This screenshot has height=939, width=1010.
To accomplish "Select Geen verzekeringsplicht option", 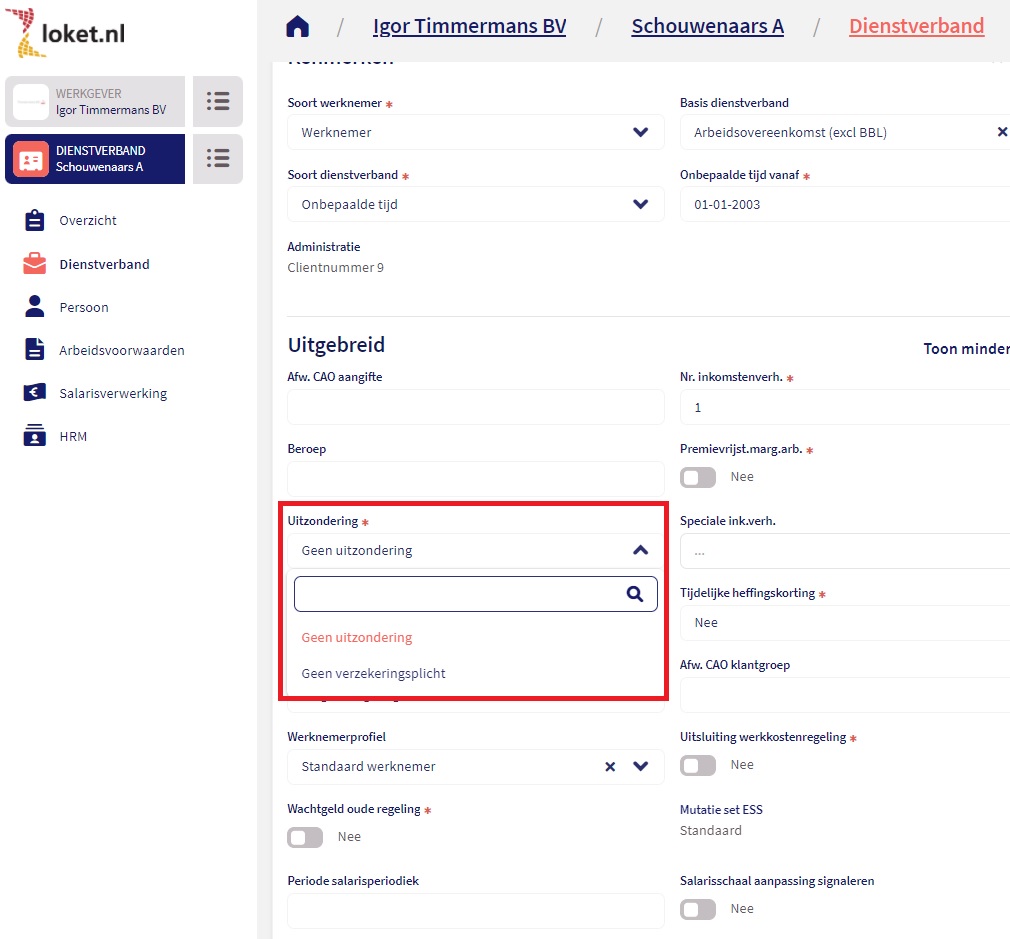I will (373, 674).
